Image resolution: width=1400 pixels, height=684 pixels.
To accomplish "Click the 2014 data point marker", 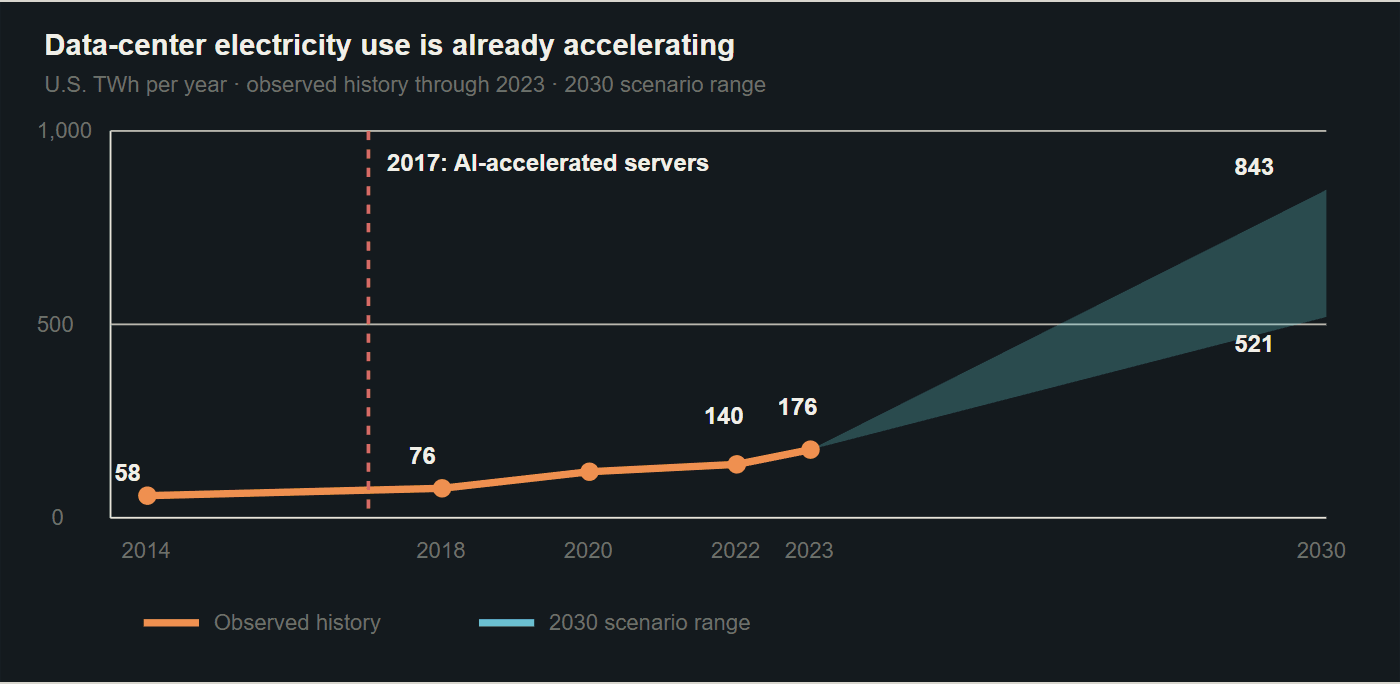I will pos(147,495).
